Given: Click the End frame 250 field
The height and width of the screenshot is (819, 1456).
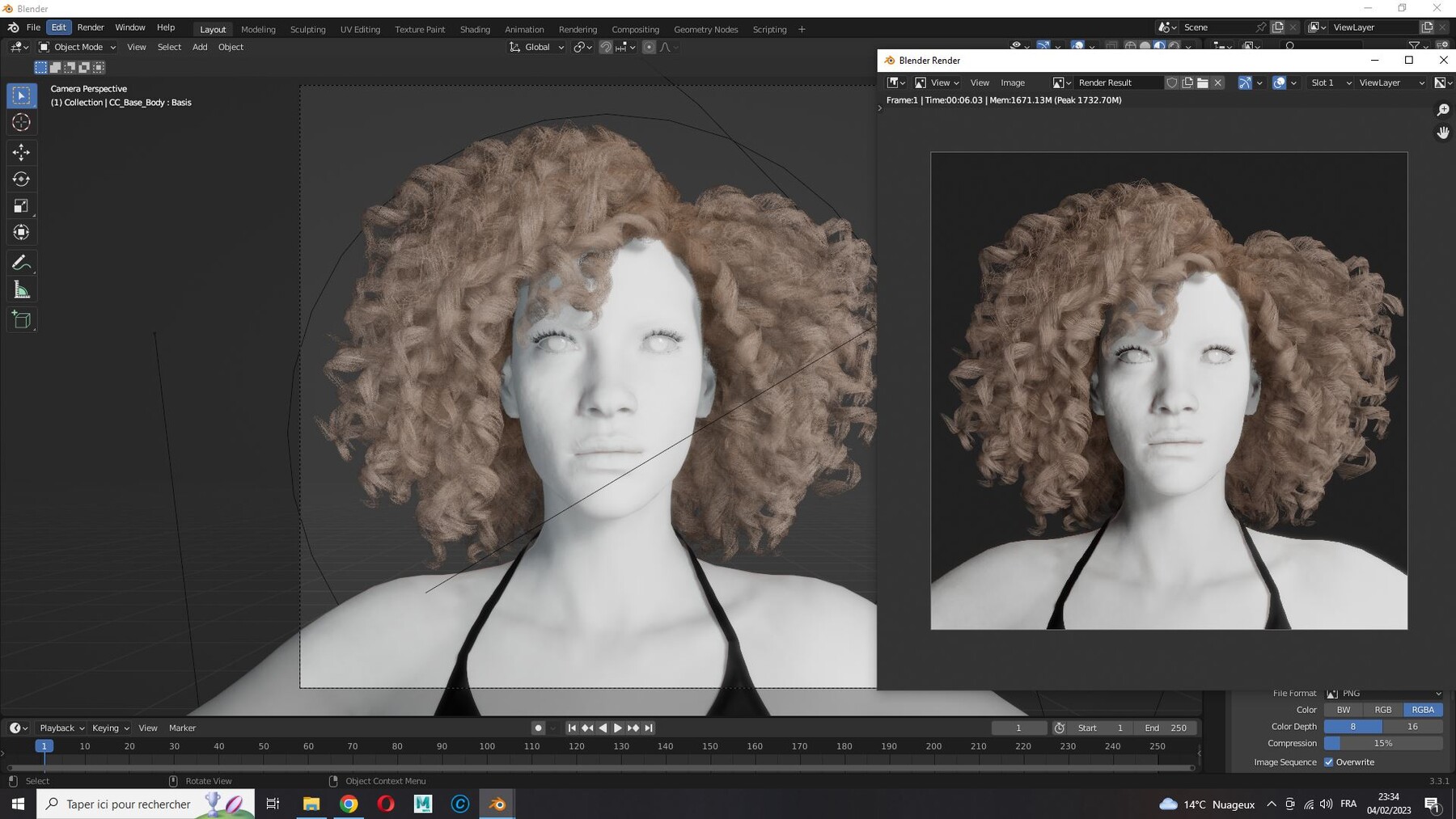Looking at the screenshot, I should (1166, 728).
